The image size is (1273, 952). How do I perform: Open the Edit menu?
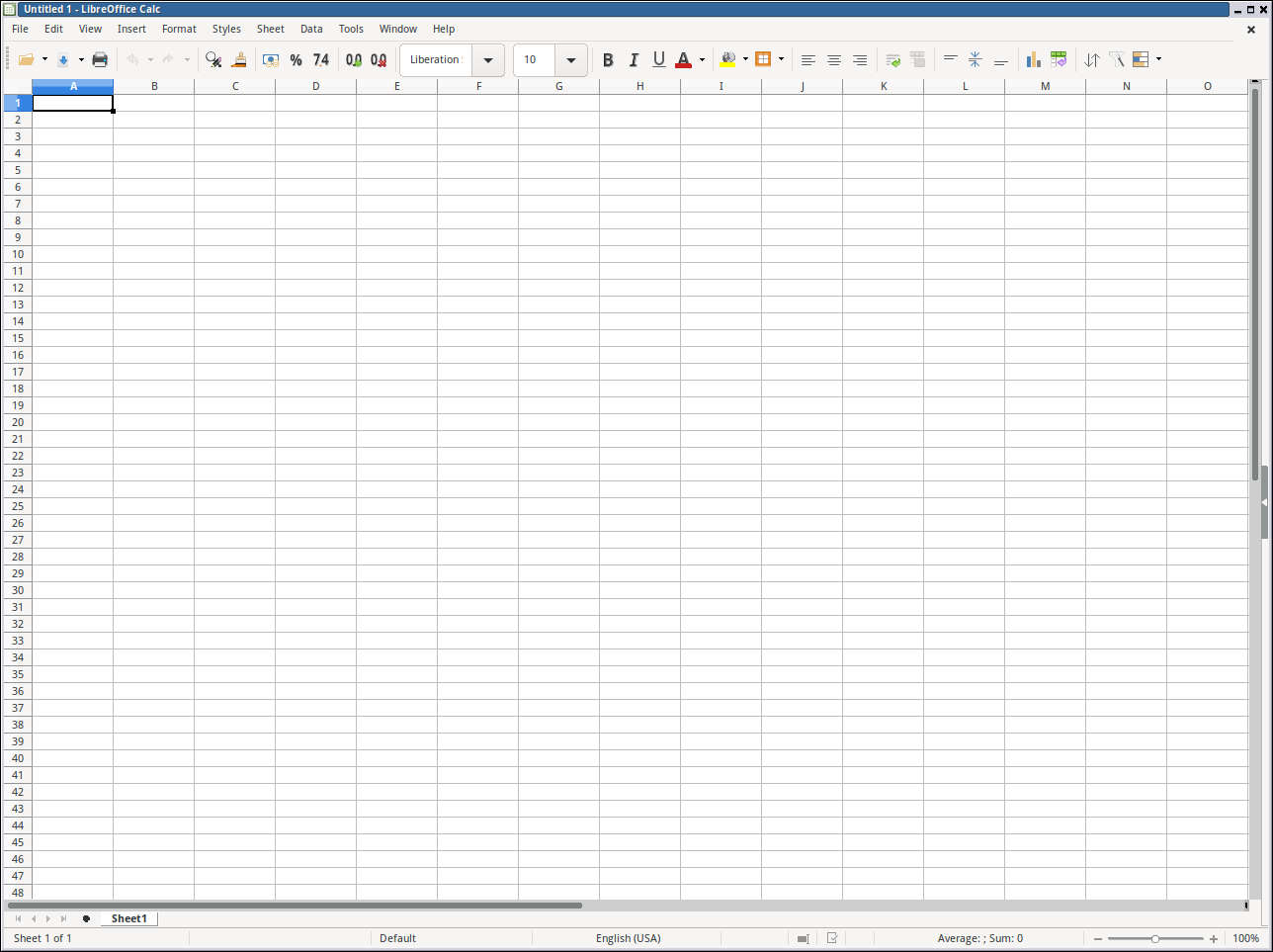click(53, 29)
